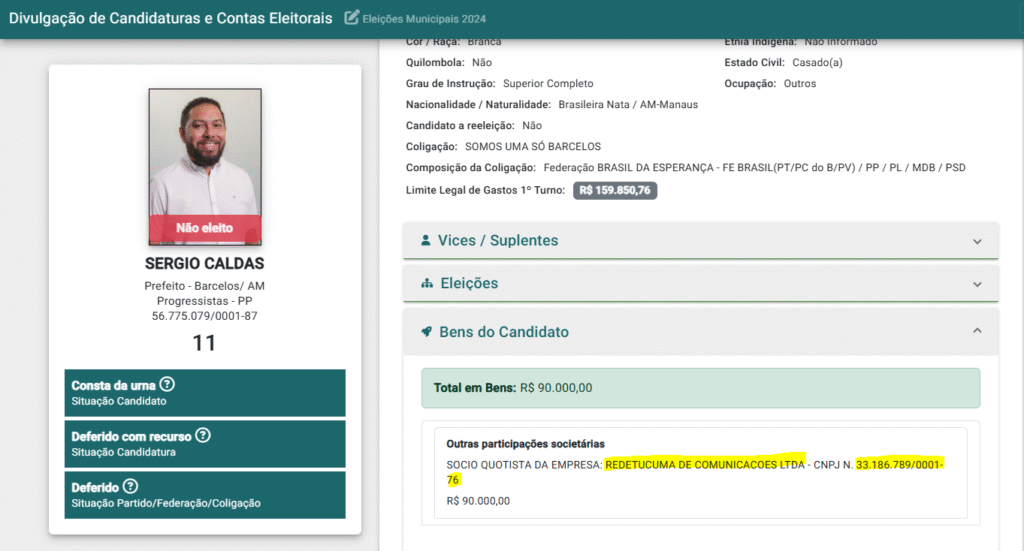Click the person icon in Vices / Suplentes
Viewport: 1024px width, 551px height.
pyautogui.click(x=426, y=241)
